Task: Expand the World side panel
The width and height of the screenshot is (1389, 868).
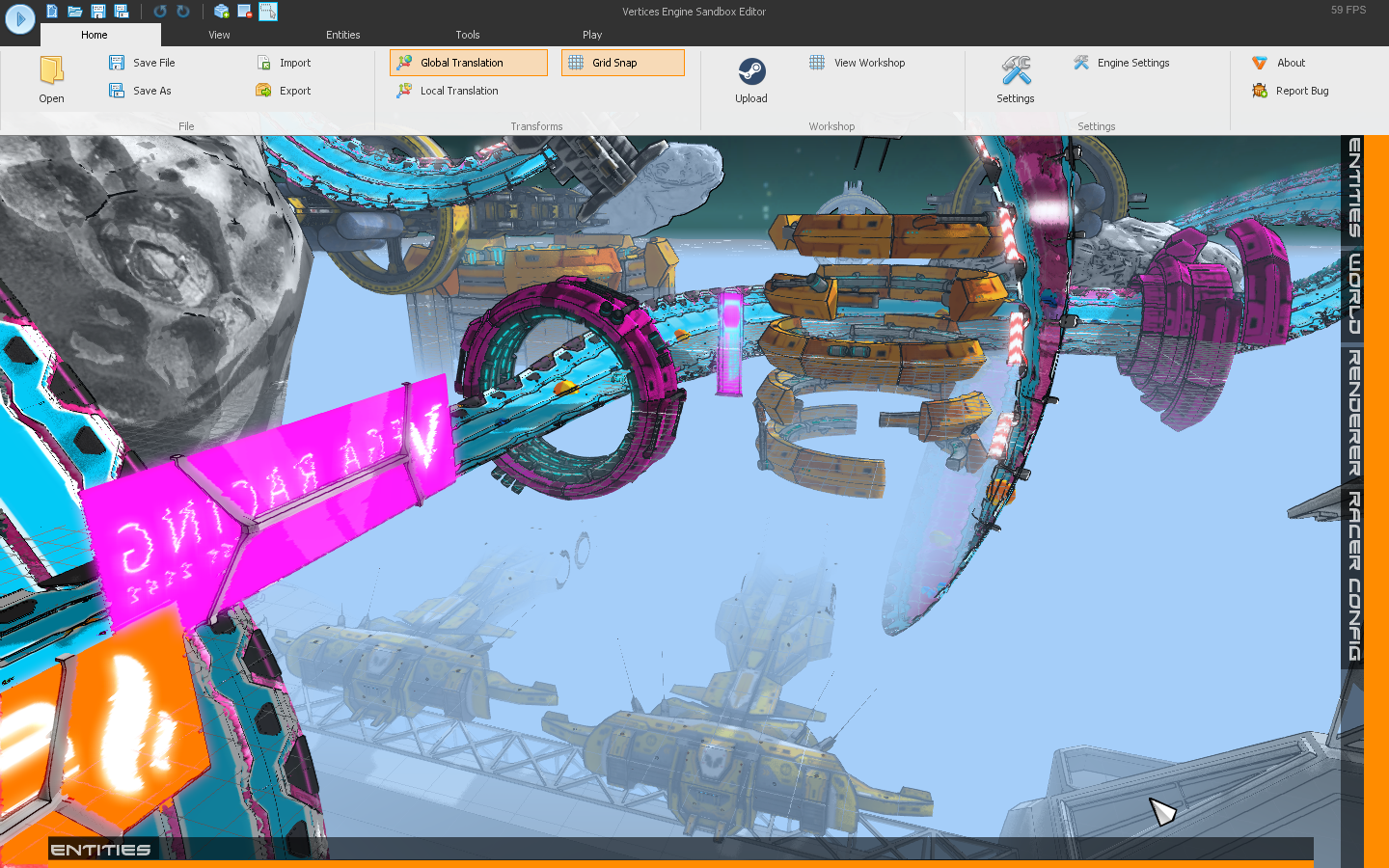Action: pyautogui.click(x=1354, y=294)
